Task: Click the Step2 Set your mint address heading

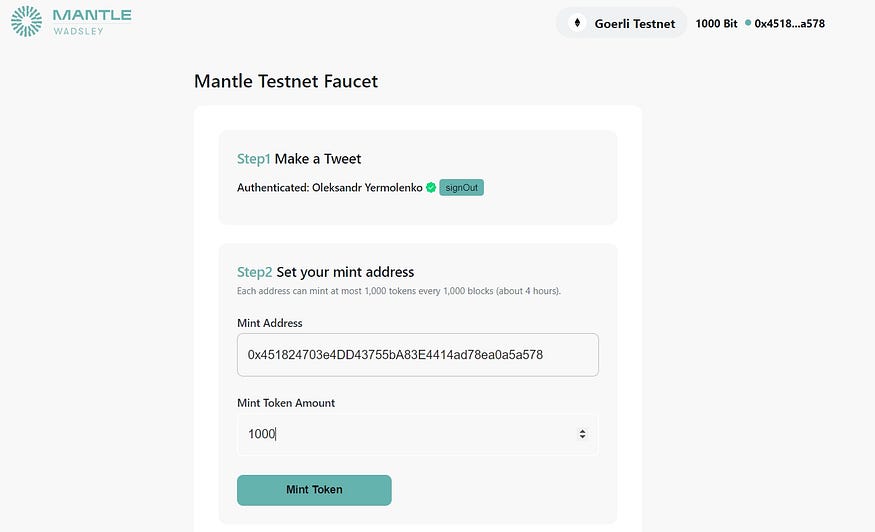Action: point(325,271)
